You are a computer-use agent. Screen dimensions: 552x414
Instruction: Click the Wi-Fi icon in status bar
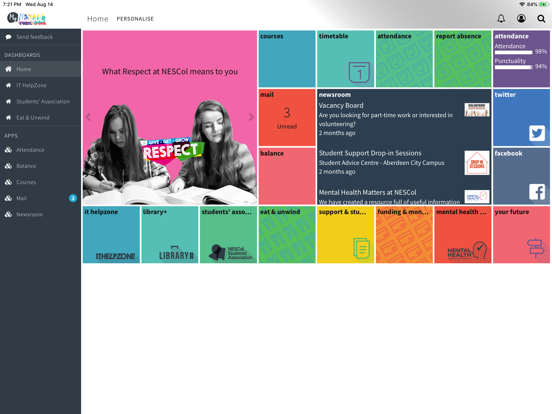pos(522,4)
